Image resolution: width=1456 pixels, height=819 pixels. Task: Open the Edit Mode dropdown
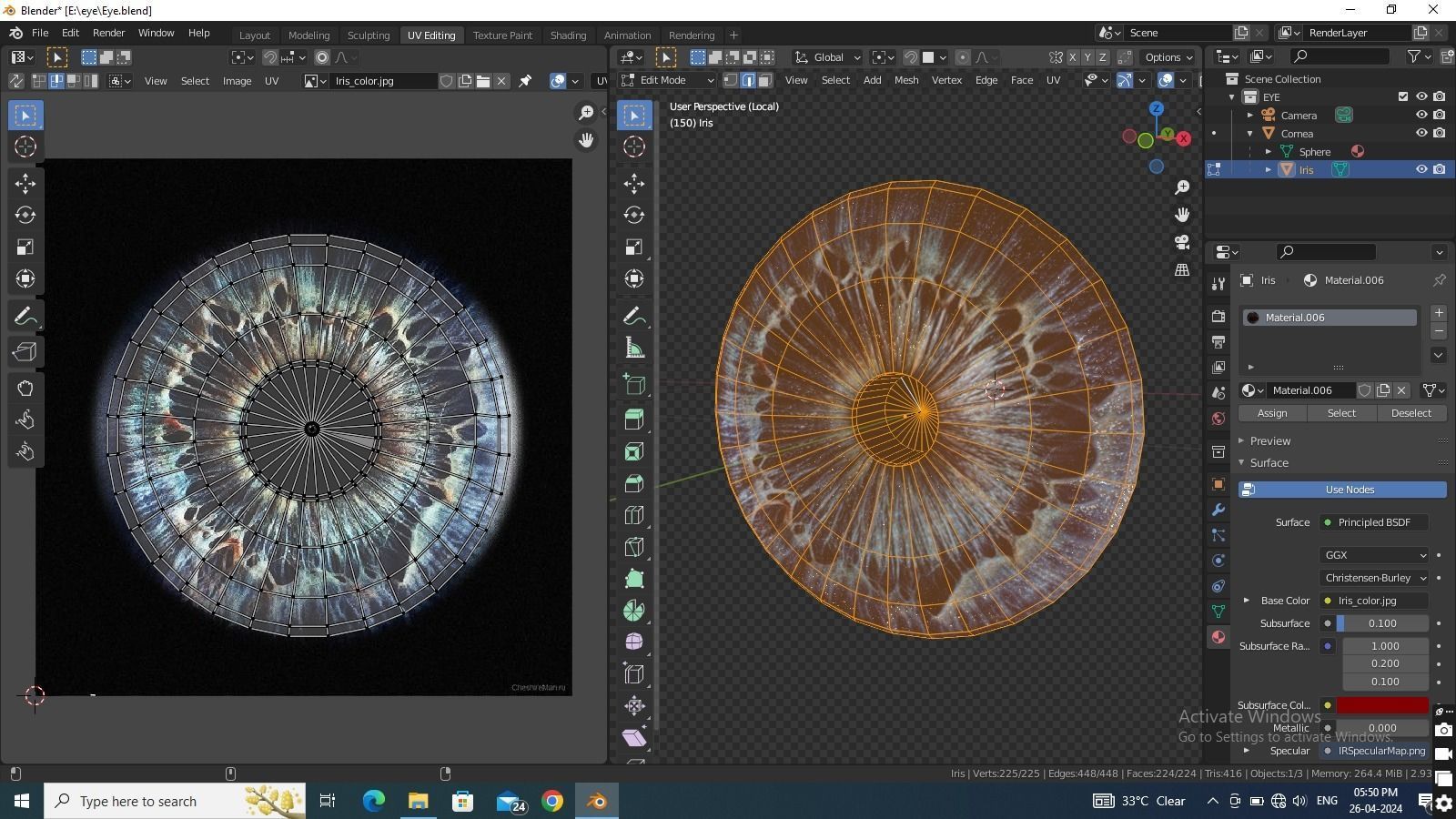point(669,80)
